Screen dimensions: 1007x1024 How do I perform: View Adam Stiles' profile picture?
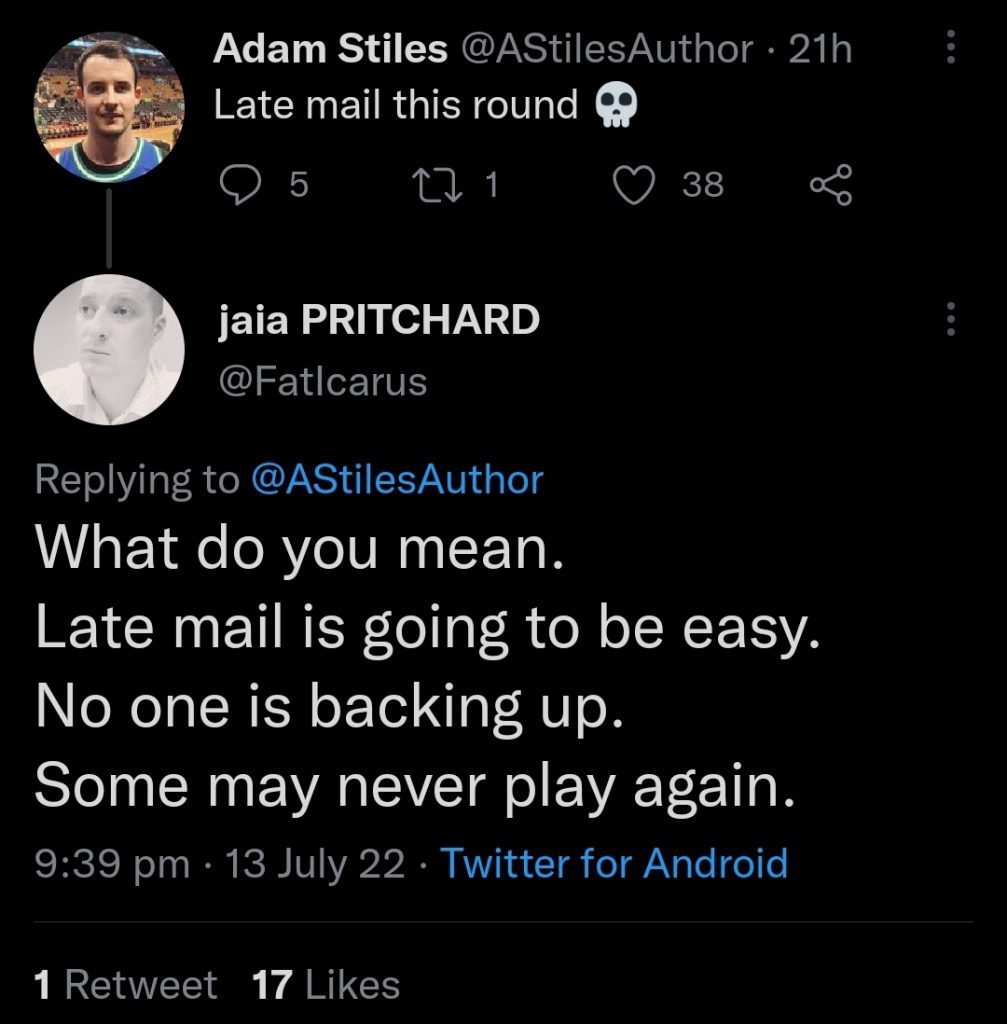(x=109, y=106)
